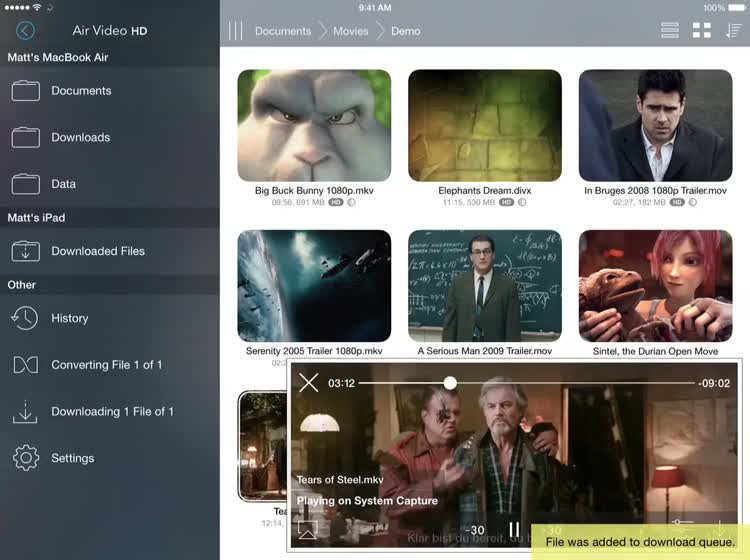Open the Downloads folder in sidebar
750x560 pixels.
[x=110, y=137]
